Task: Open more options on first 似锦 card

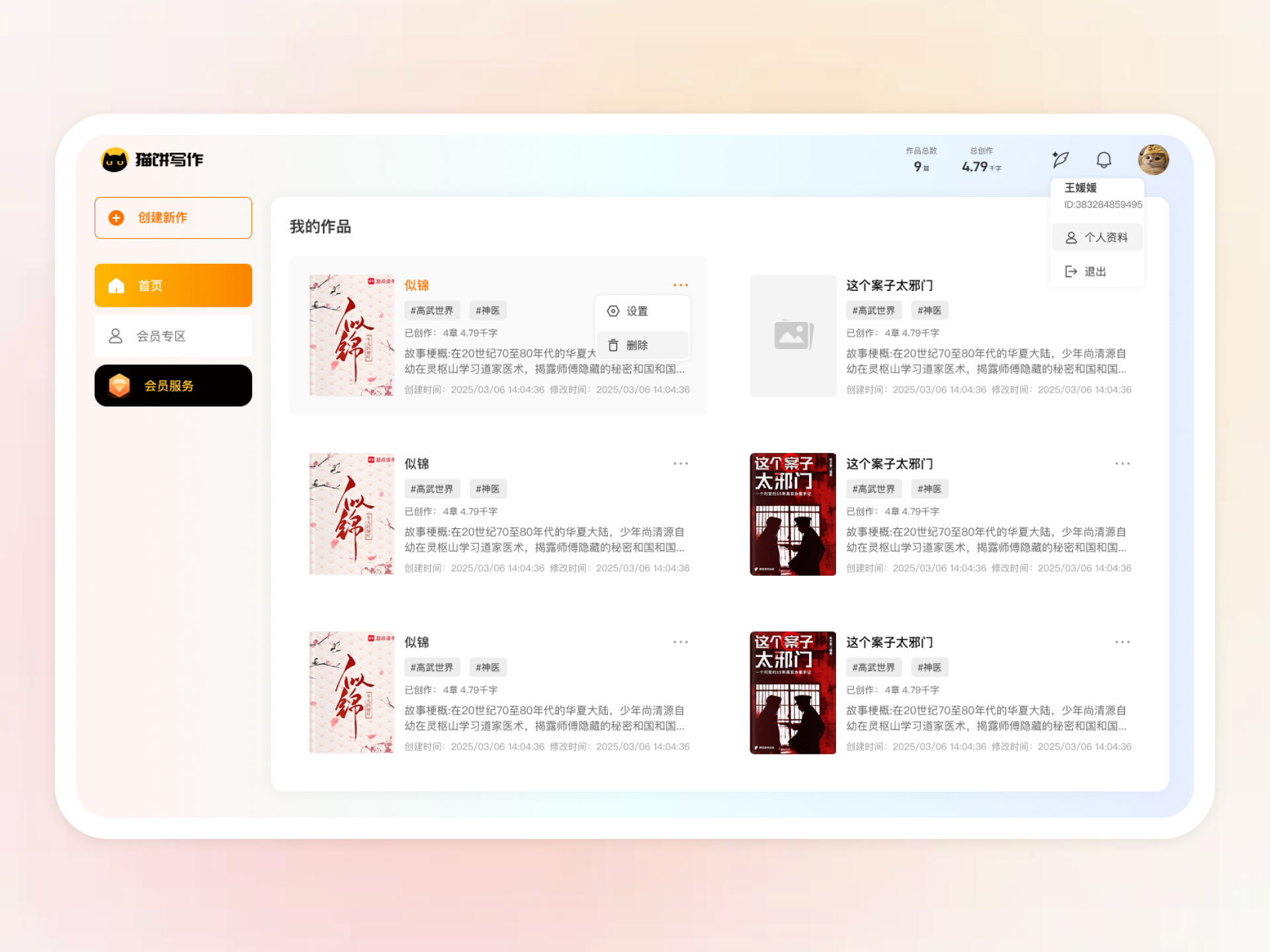Action: tap(680, 285)
